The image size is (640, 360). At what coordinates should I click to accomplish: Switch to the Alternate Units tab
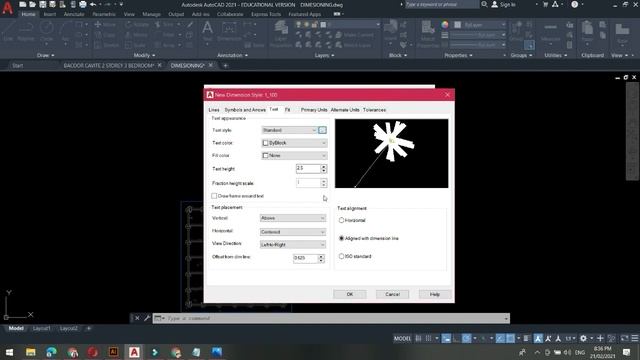pos(345,110)
